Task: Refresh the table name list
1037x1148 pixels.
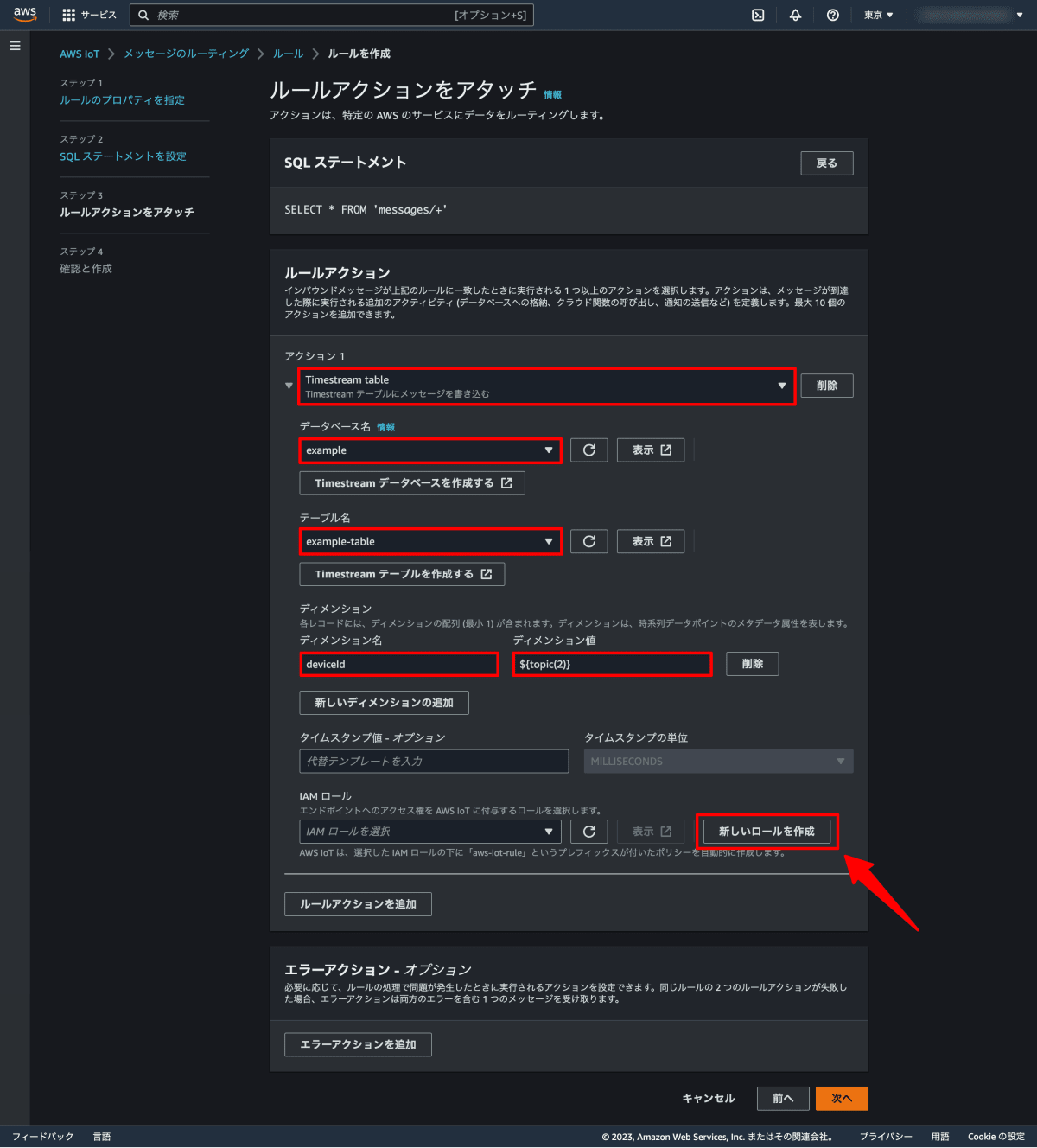Action: [589, 541]
